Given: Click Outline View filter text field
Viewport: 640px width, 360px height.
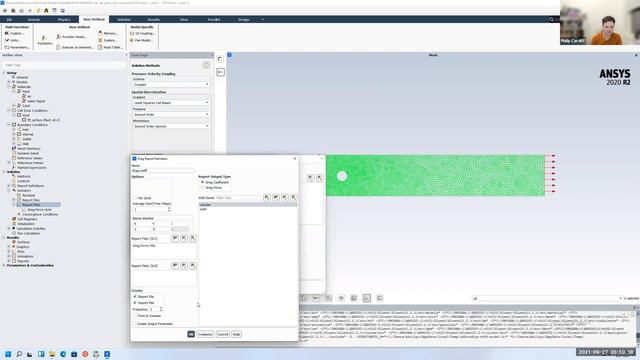Looking at the screenshot, I should (64, 65).
